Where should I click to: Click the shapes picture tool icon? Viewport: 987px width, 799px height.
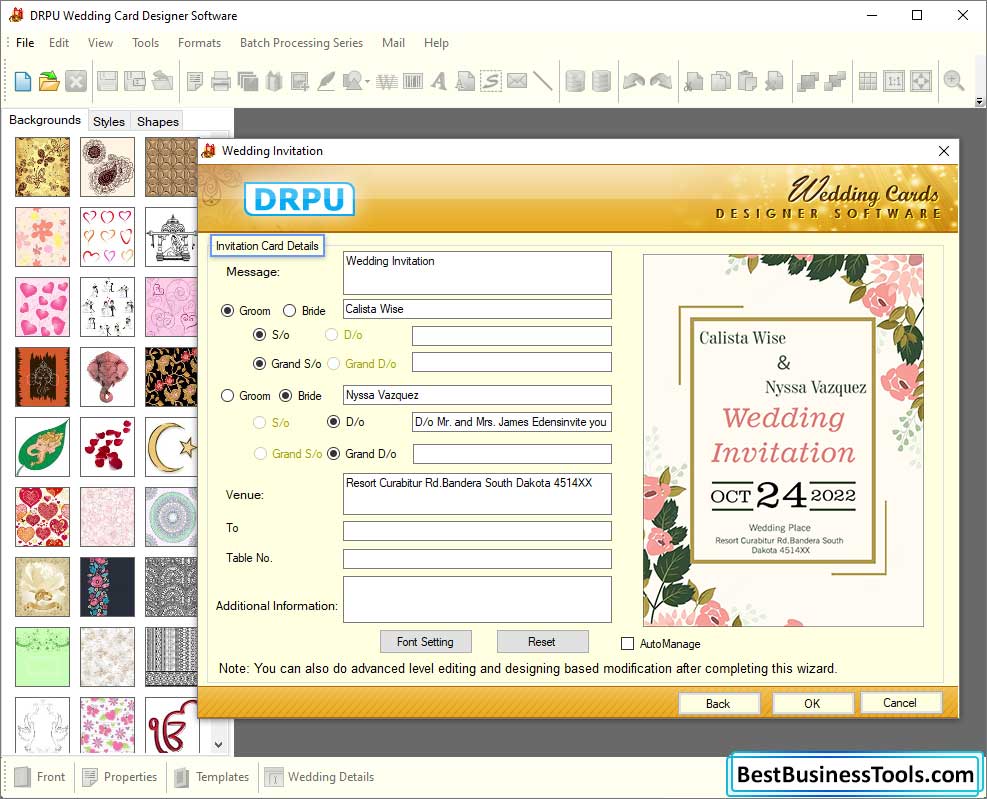click(352, 81)
